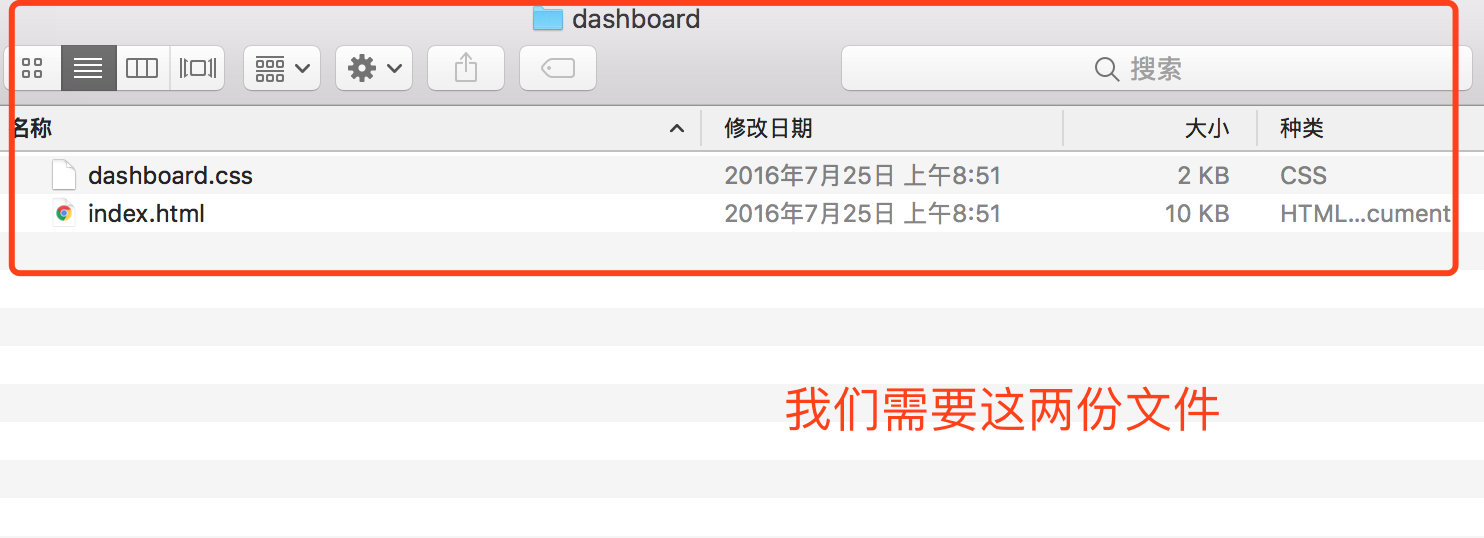Screen dimensions: 1484x538
Task: Sort files by 种类 column
Action: (1302, 128)
